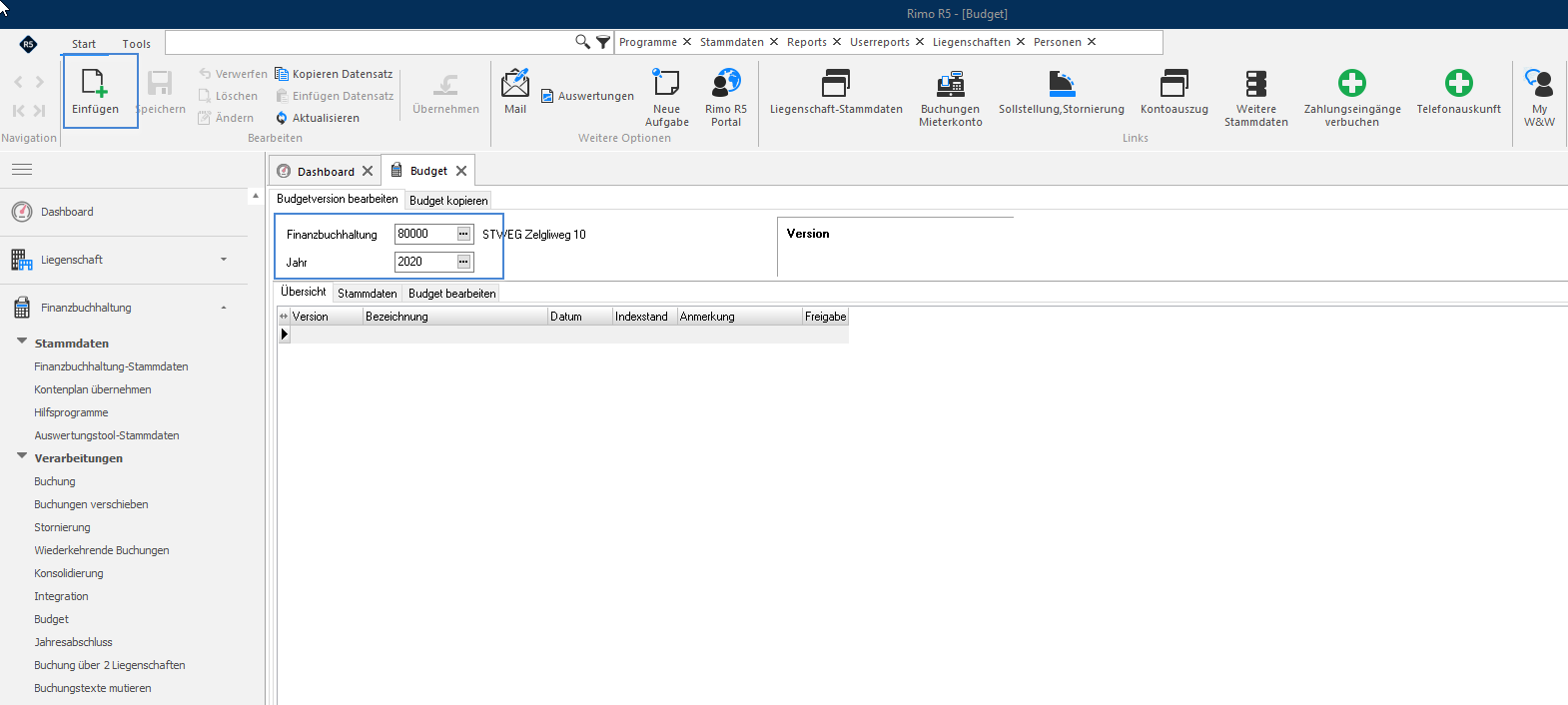
Task: Collapse the Stammdaten tree group
Action: (22, 342)
